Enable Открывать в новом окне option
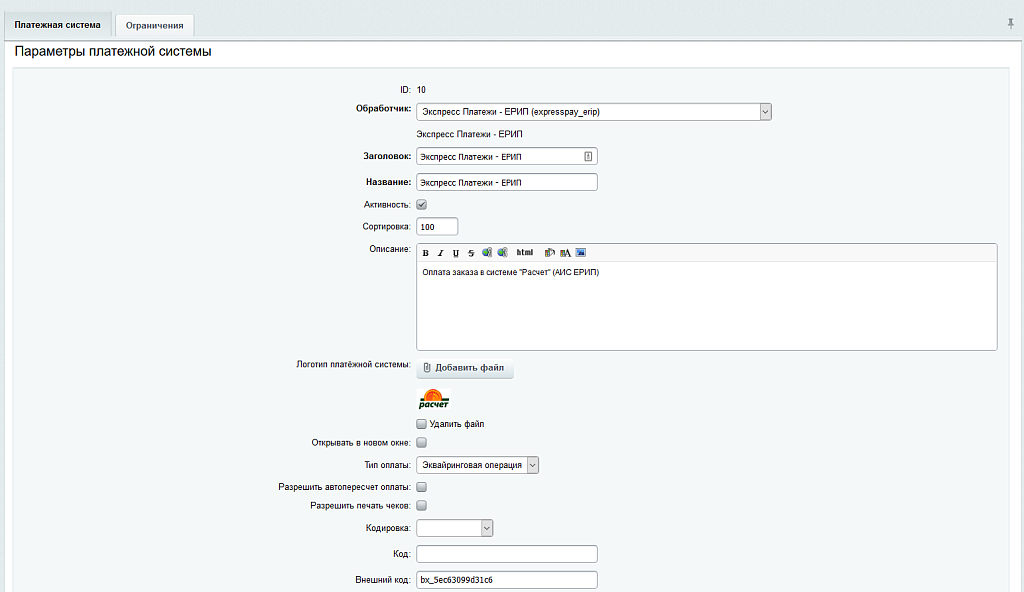Viewport: 1024px width, 592px height. pyautogui.click(x=421, y=442)
